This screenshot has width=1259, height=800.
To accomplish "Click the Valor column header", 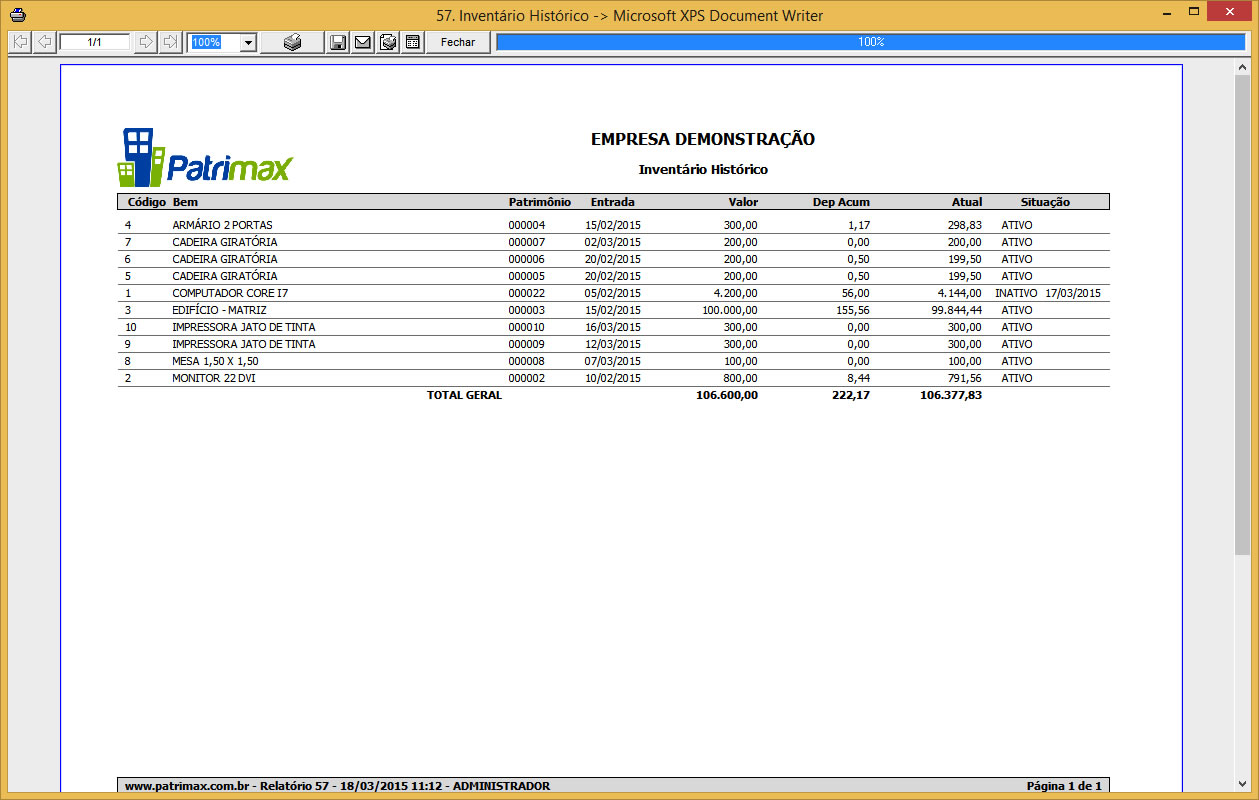I will tap(743, 202).
